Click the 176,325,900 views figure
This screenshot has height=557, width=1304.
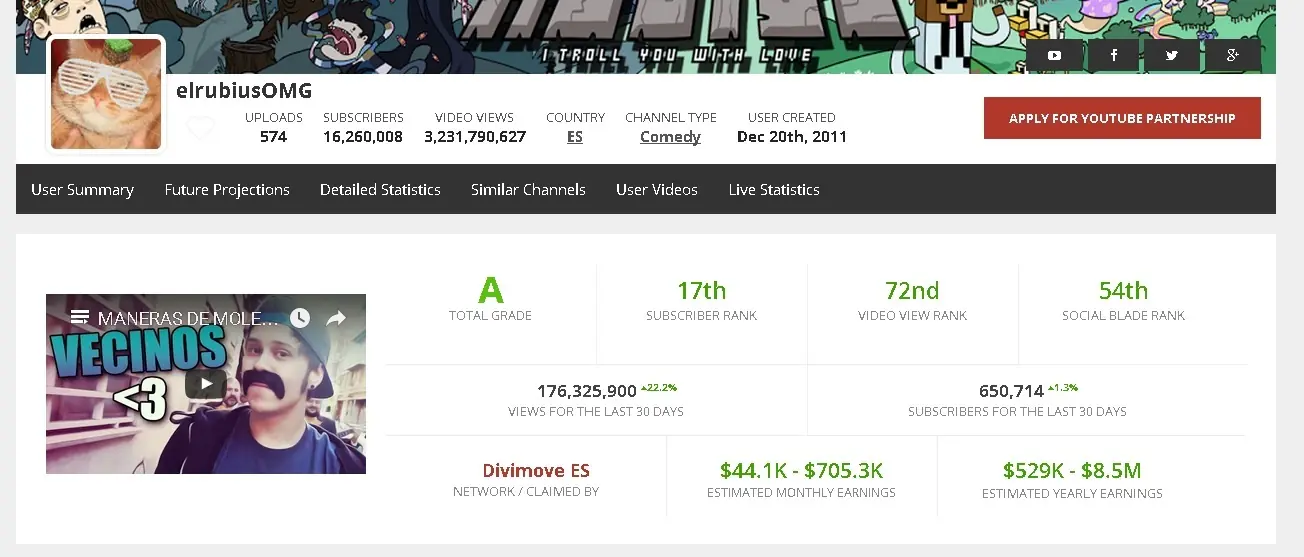coord(587,391)
